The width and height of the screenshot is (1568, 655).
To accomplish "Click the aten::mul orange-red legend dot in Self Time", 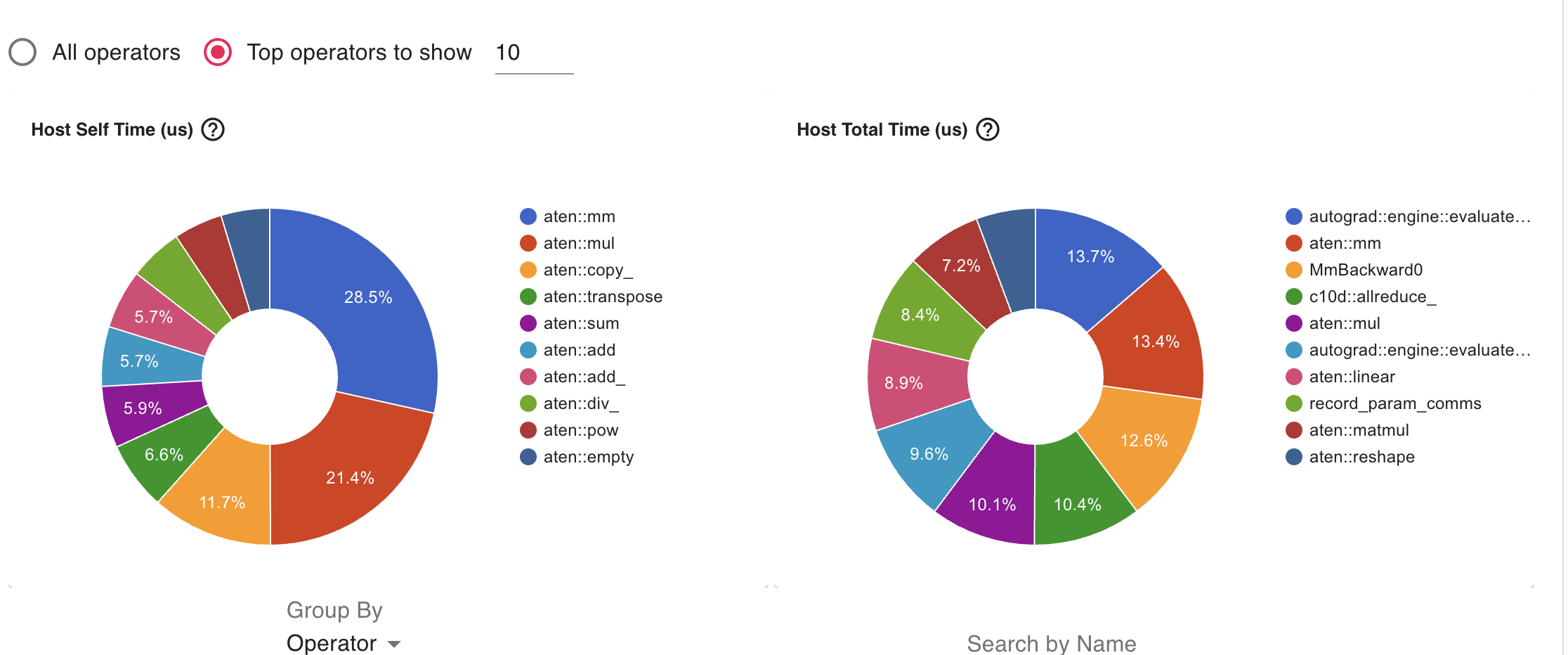I will point(528,243).
